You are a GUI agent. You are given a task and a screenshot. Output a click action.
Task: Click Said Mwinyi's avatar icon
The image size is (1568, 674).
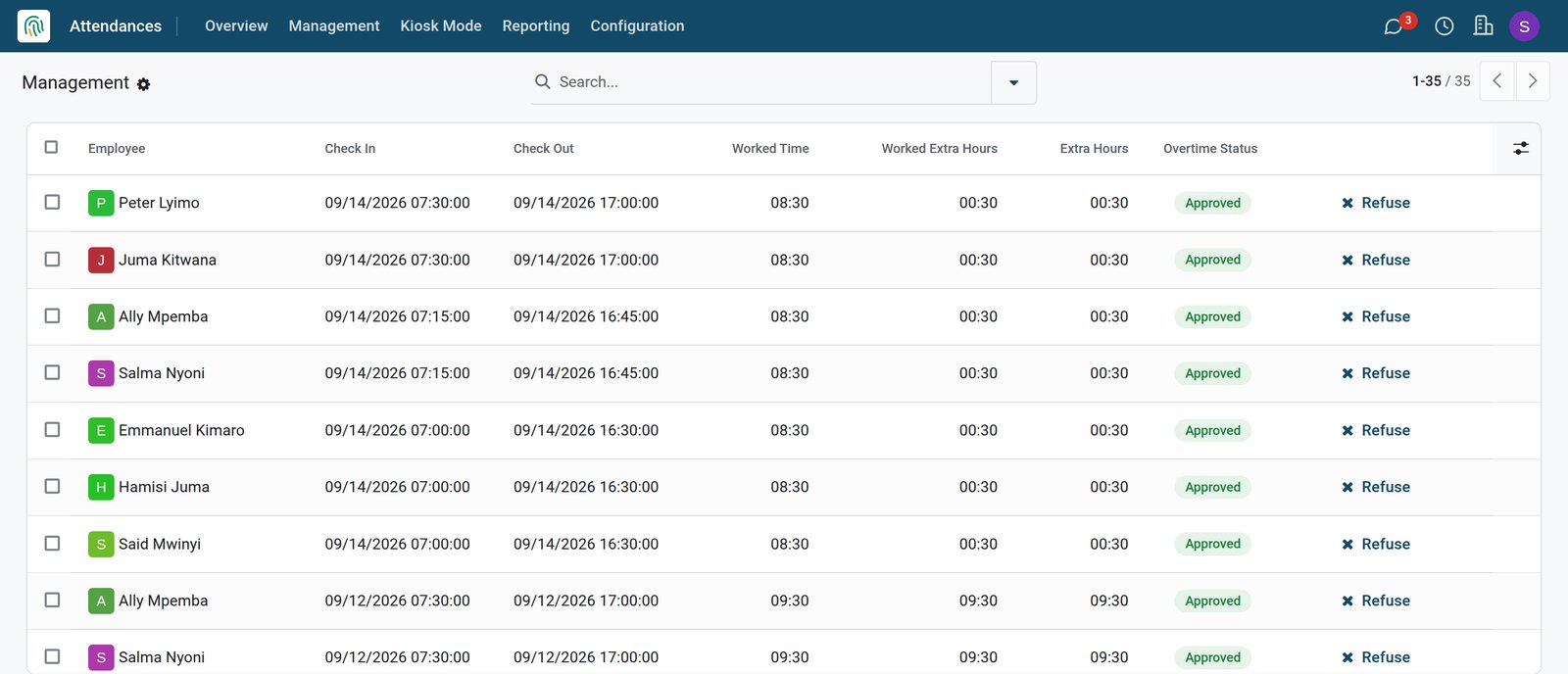101,544
